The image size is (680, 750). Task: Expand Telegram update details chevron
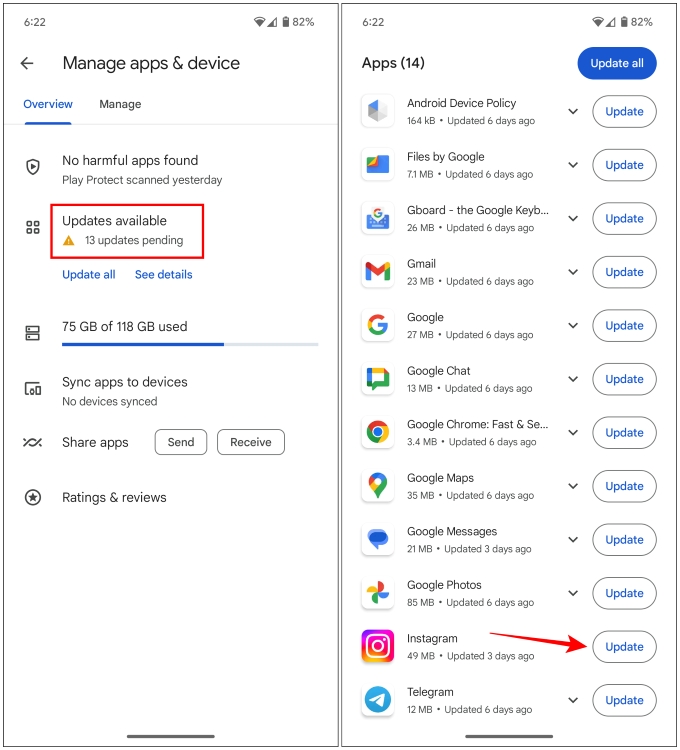point(573,701)
